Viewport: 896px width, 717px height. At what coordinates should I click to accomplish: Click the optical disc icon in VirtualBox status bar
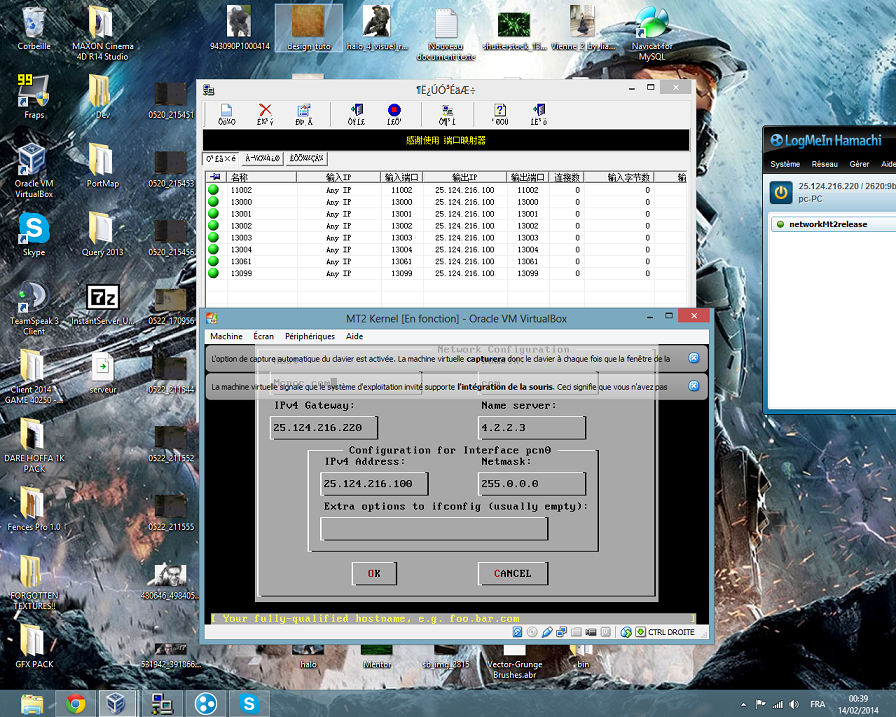(532, 632)
